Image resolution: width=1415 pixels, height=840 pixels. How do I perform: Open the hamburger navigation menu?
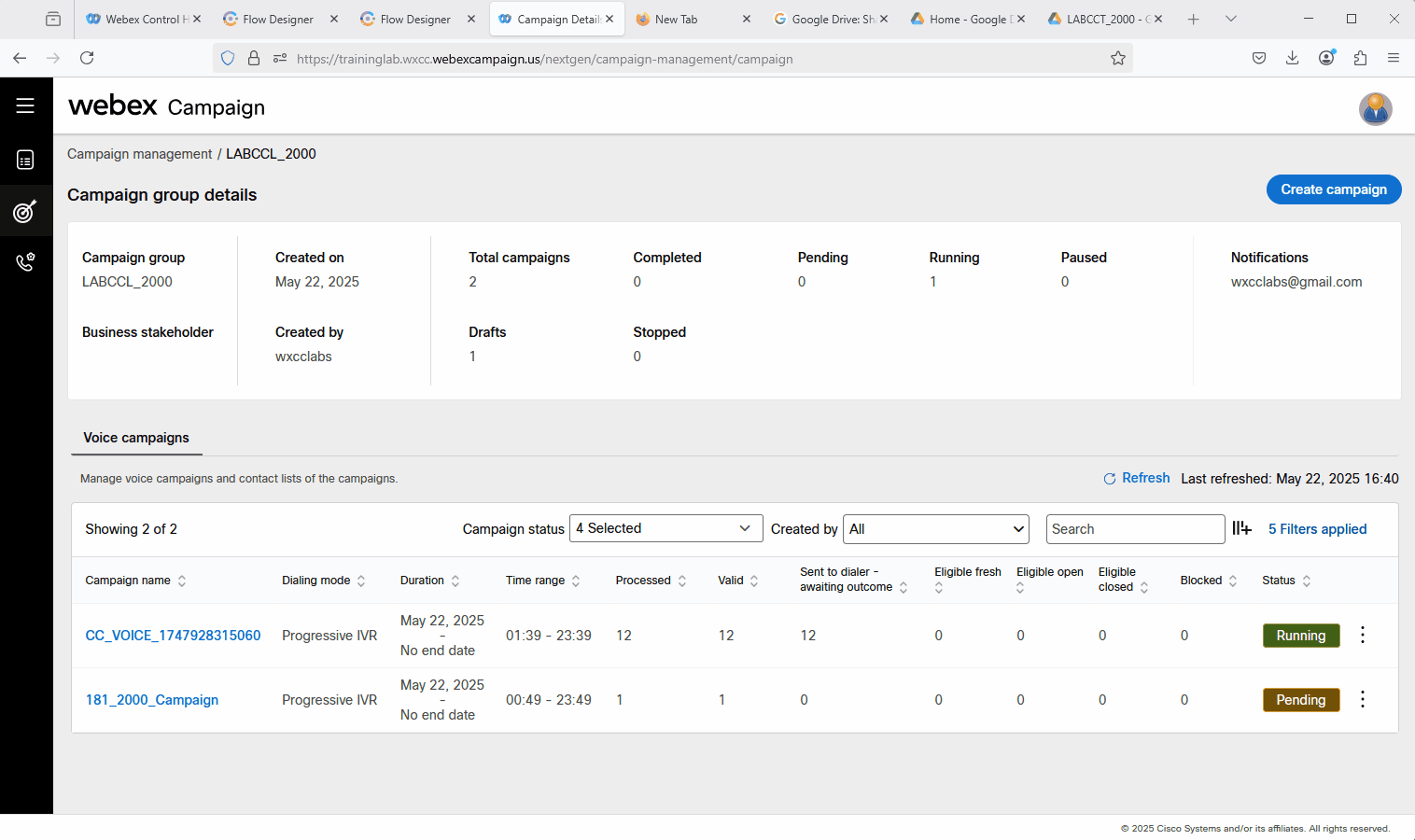(25, 105)
